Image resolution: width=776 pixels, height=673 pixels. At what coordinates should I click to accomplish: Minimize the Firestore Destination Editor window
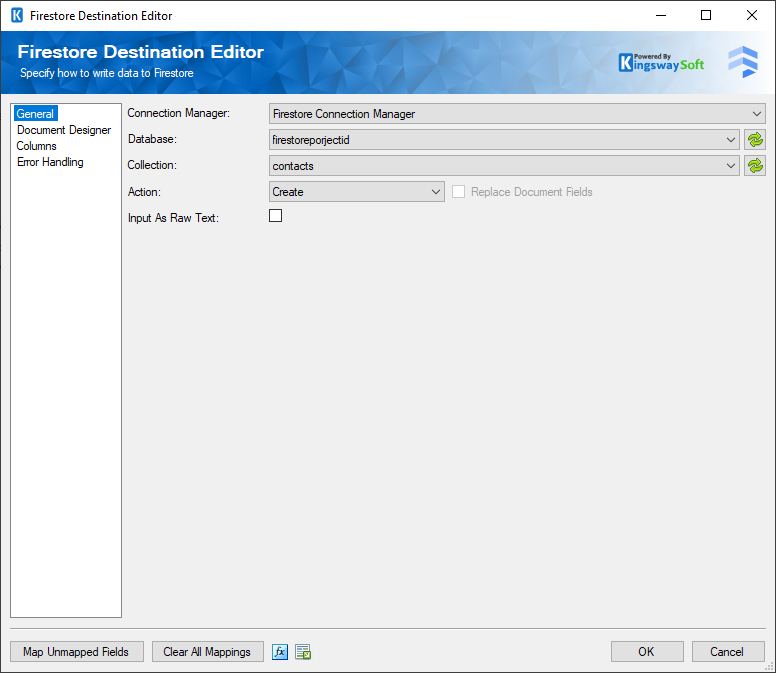661,15
